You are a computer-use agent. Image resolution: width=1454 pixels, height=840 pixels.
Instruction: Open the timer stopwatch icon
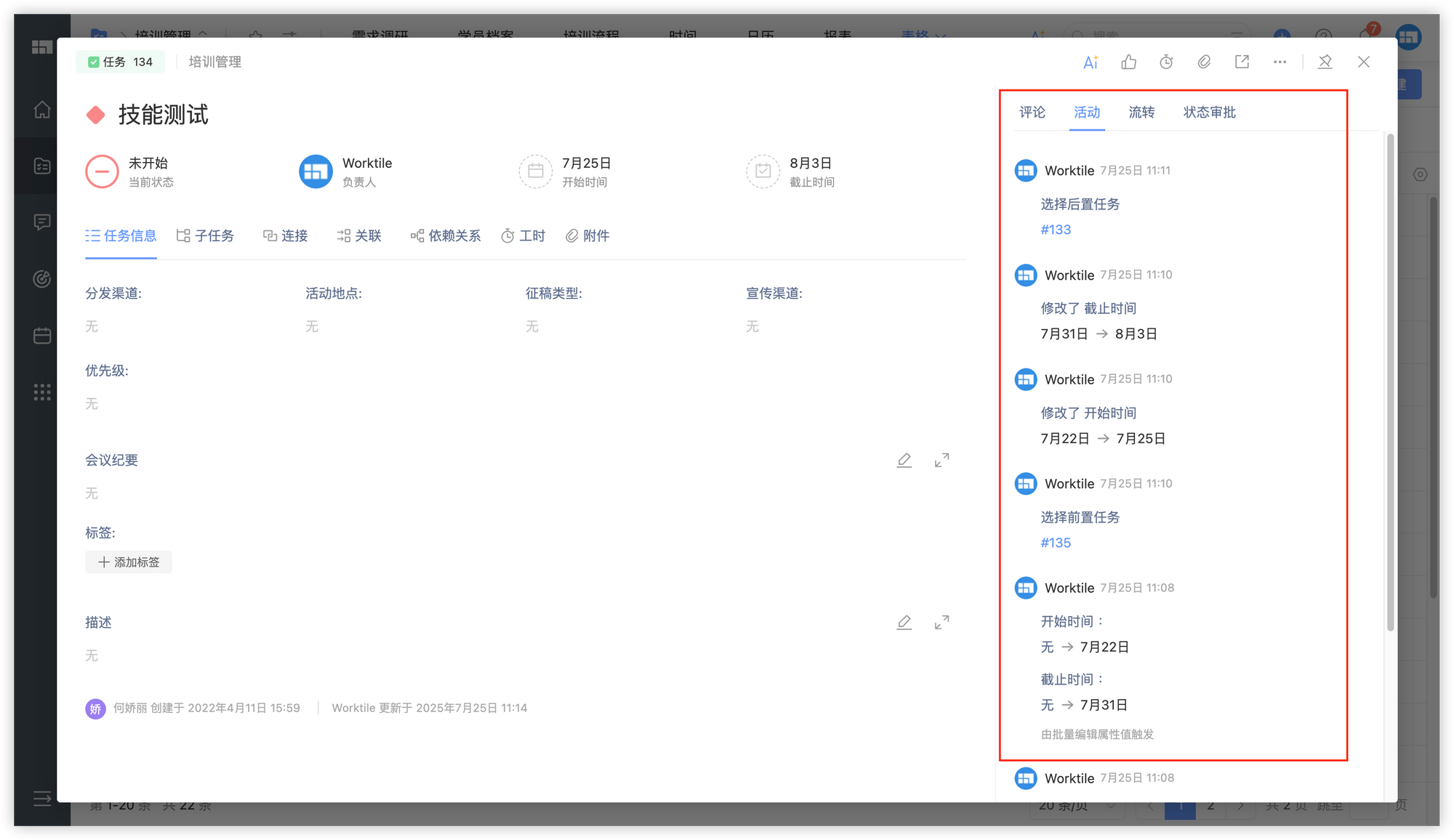(x=1166, y=62)
